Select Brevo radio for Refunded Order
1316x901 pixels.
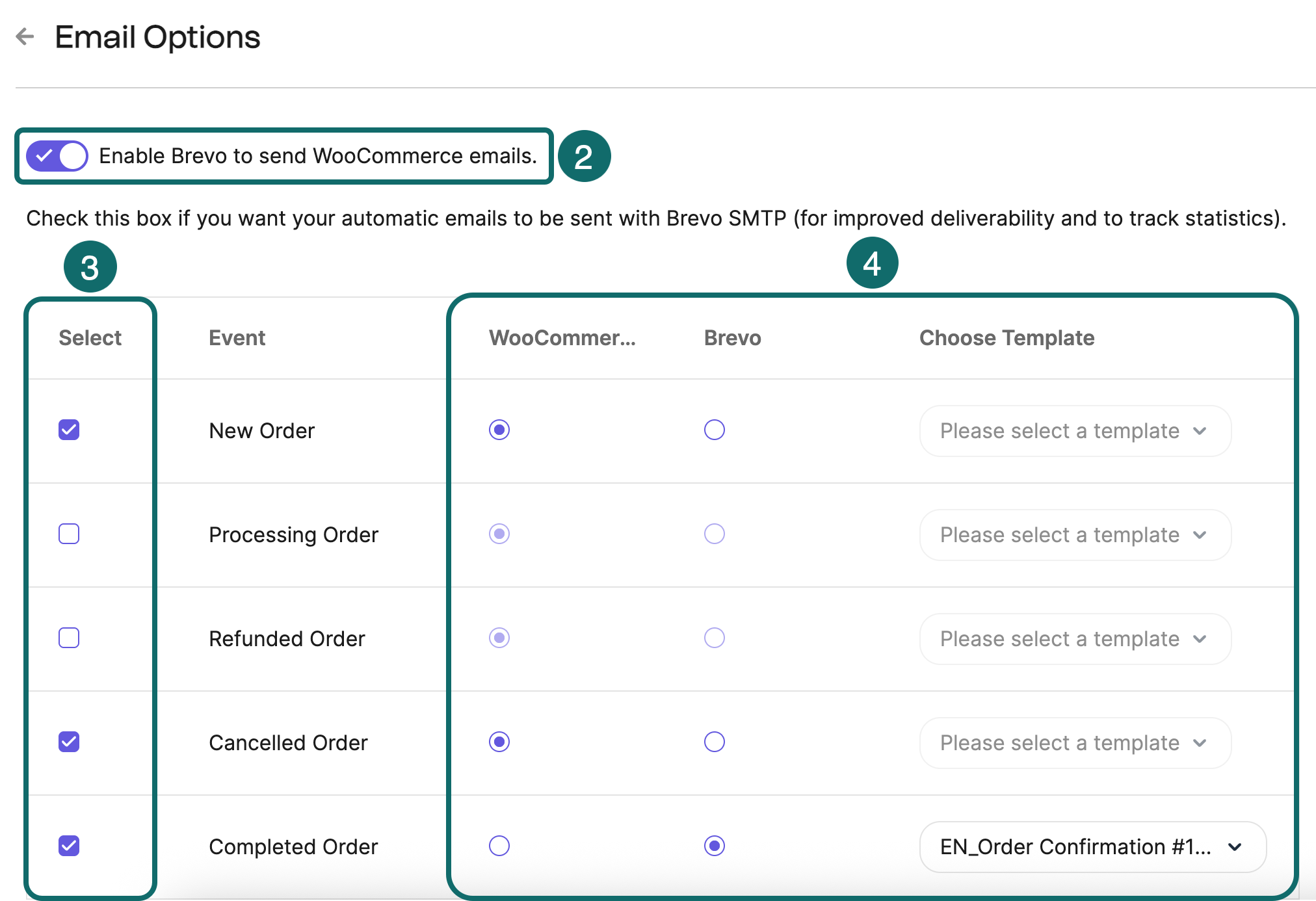click(x=714, y=638)
